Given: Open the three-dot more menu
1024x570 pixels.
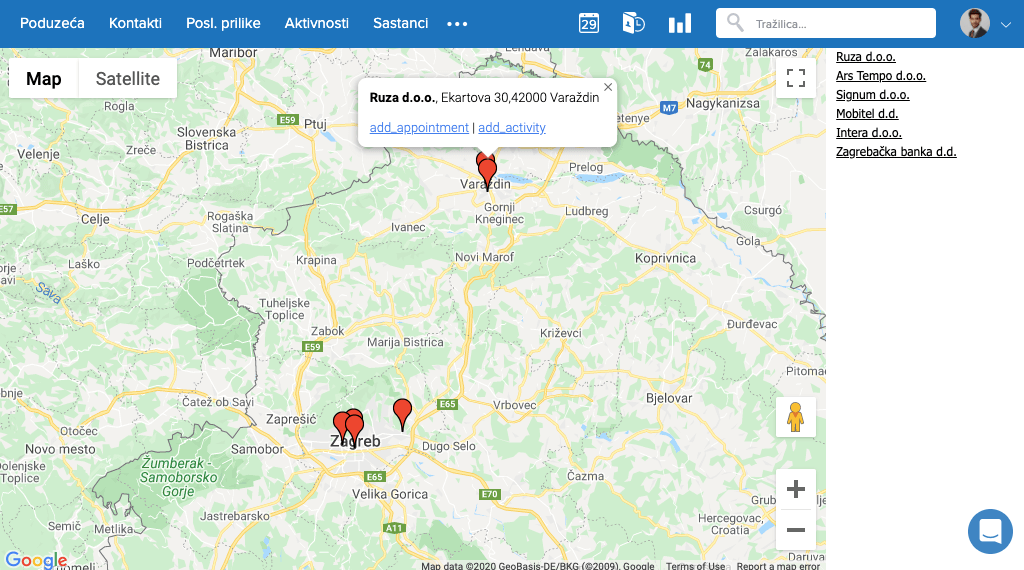Looking at the screenshot, I should coord(457,24).
